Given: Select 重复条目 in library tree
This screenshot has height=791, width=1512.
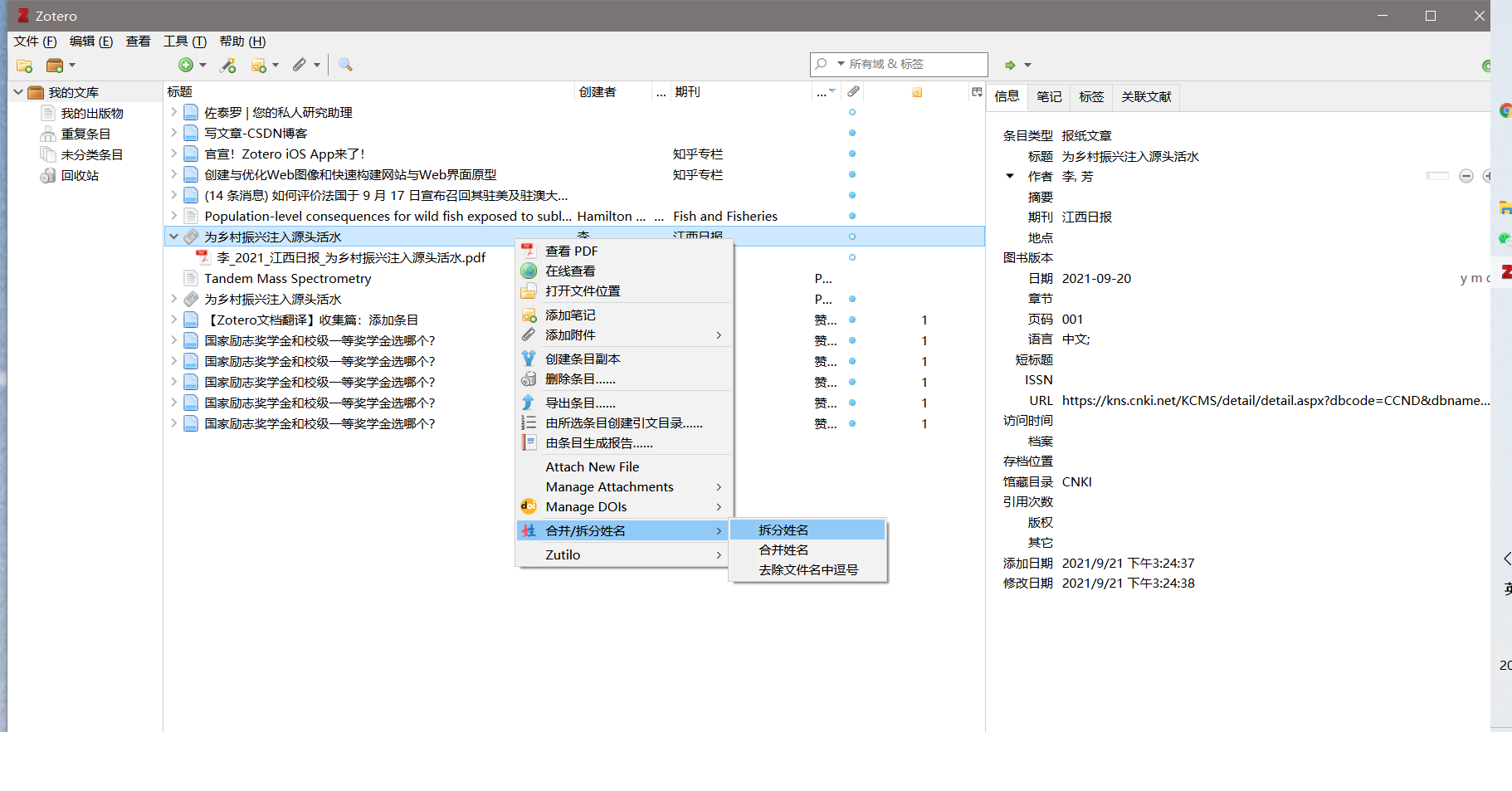Looking at the screenshot, I should click(85, 134).
